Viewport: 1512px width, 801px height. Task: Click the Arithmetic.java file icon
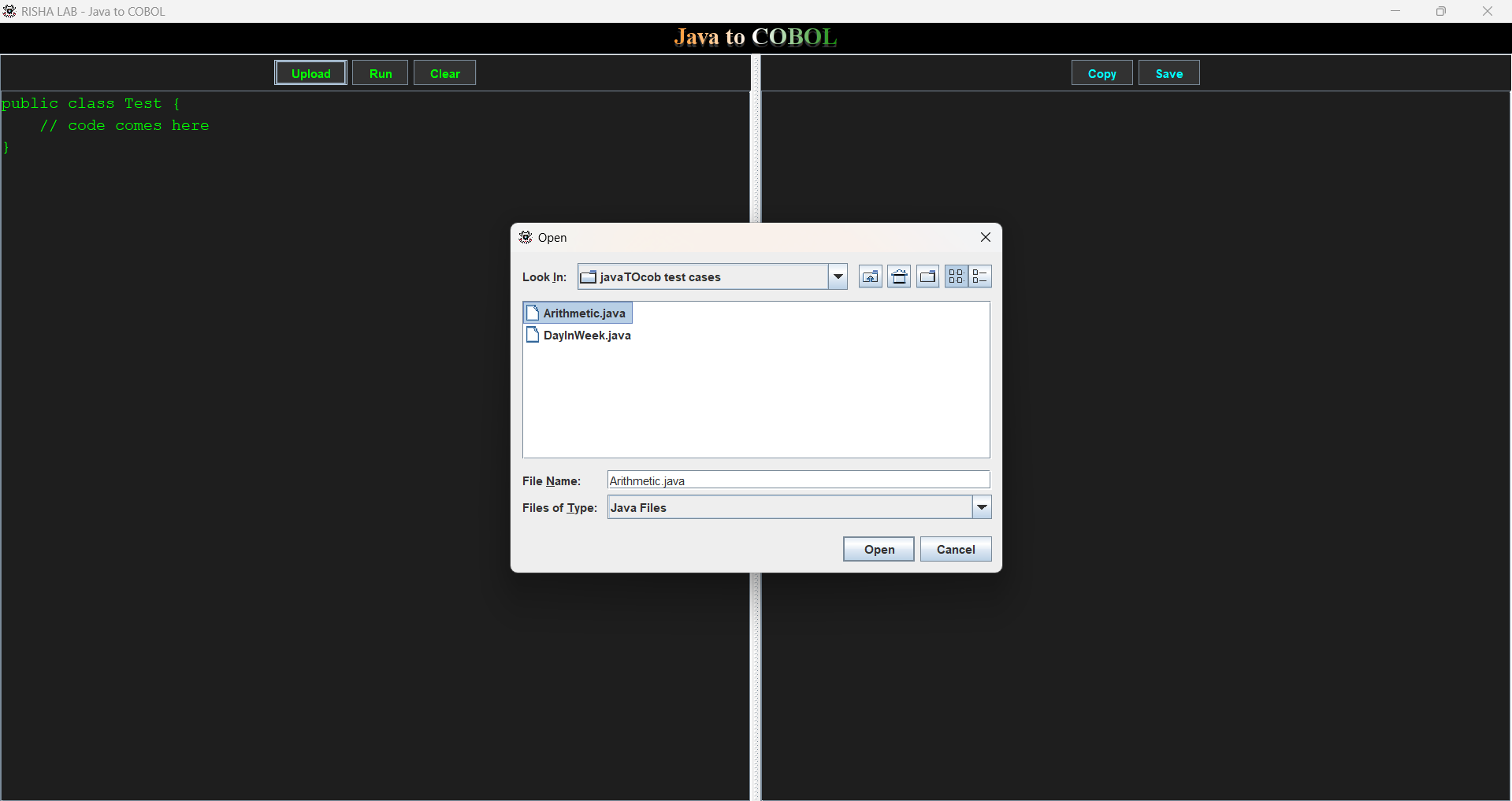tap(533, 313)
